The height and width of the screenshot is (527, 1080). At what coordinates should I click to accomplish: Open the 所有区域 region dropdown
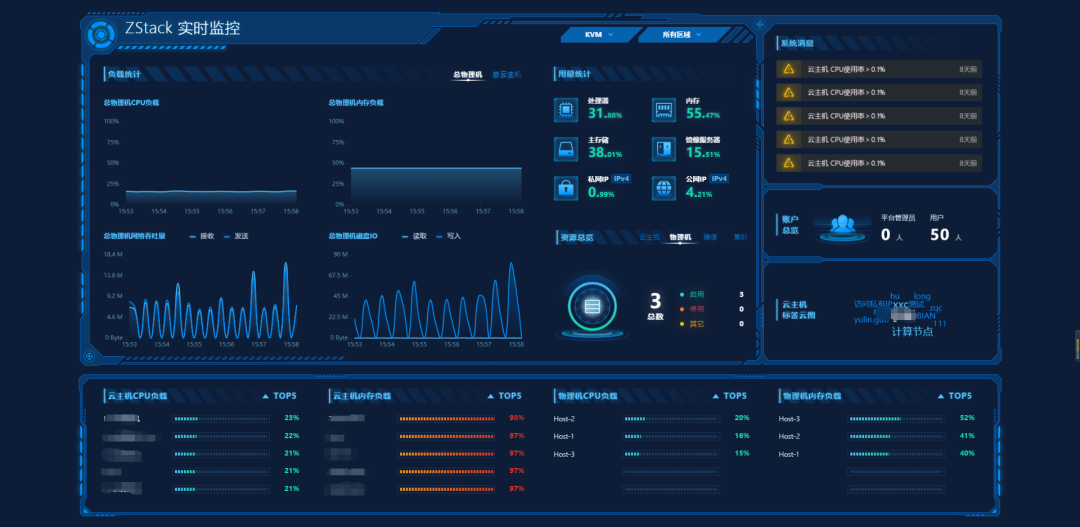click(682, 34)
